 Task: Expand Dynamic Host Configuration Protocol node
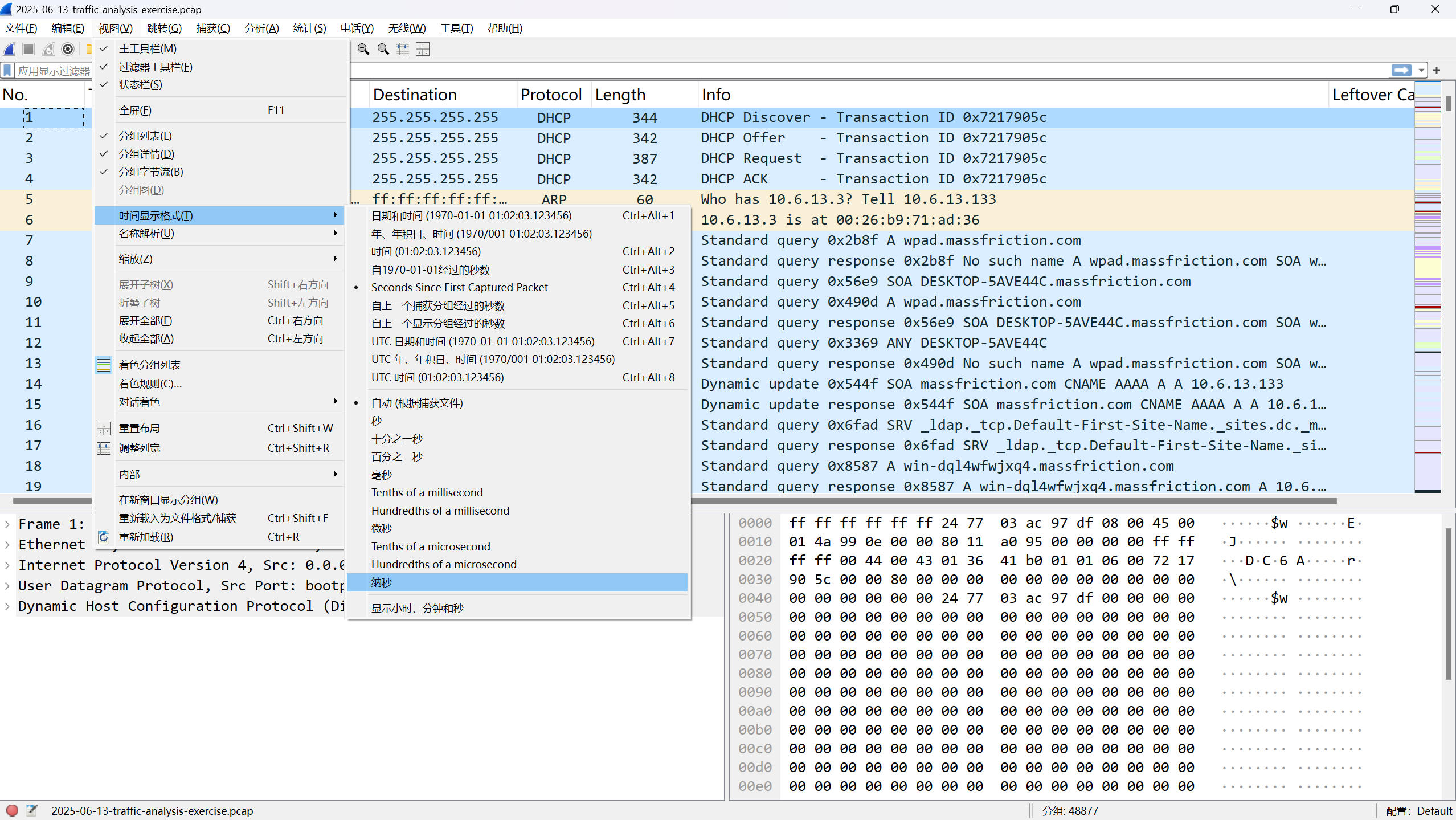click(x=7, y=606)
